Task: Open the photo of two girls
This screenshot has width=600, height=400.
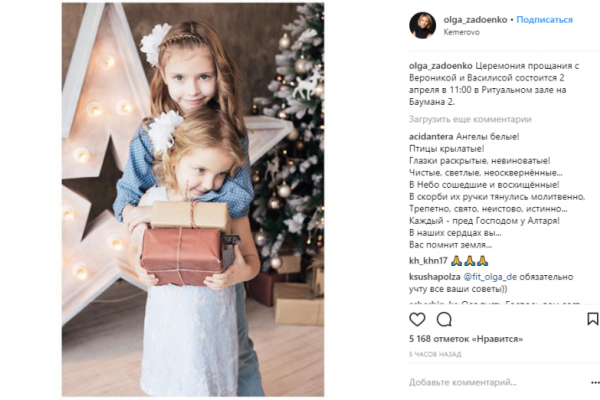Action: 193,199
